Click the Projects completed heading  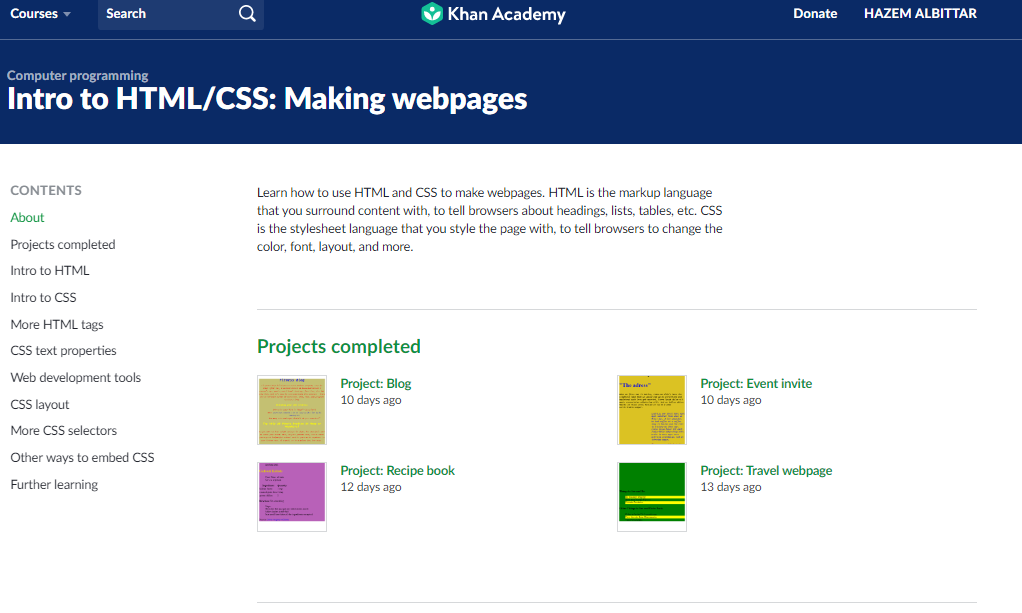338,346
